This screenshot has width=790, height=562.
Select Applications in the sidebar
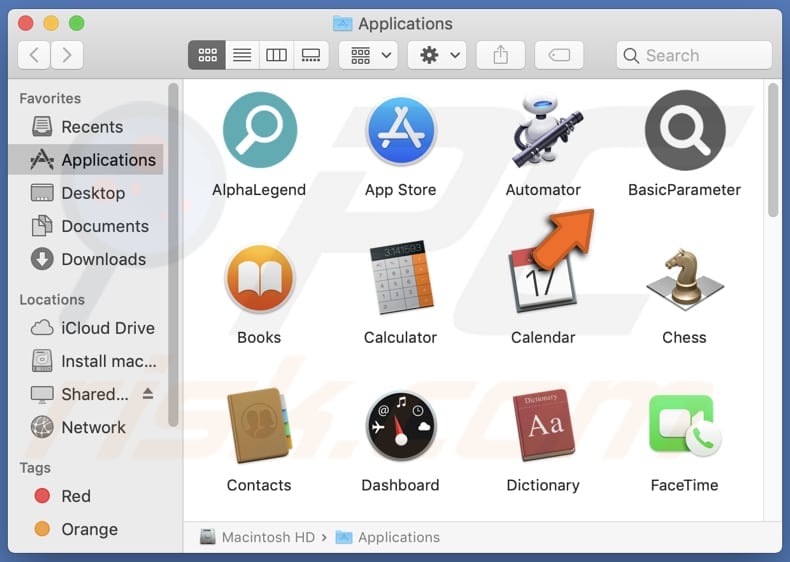tap(86, 159)
